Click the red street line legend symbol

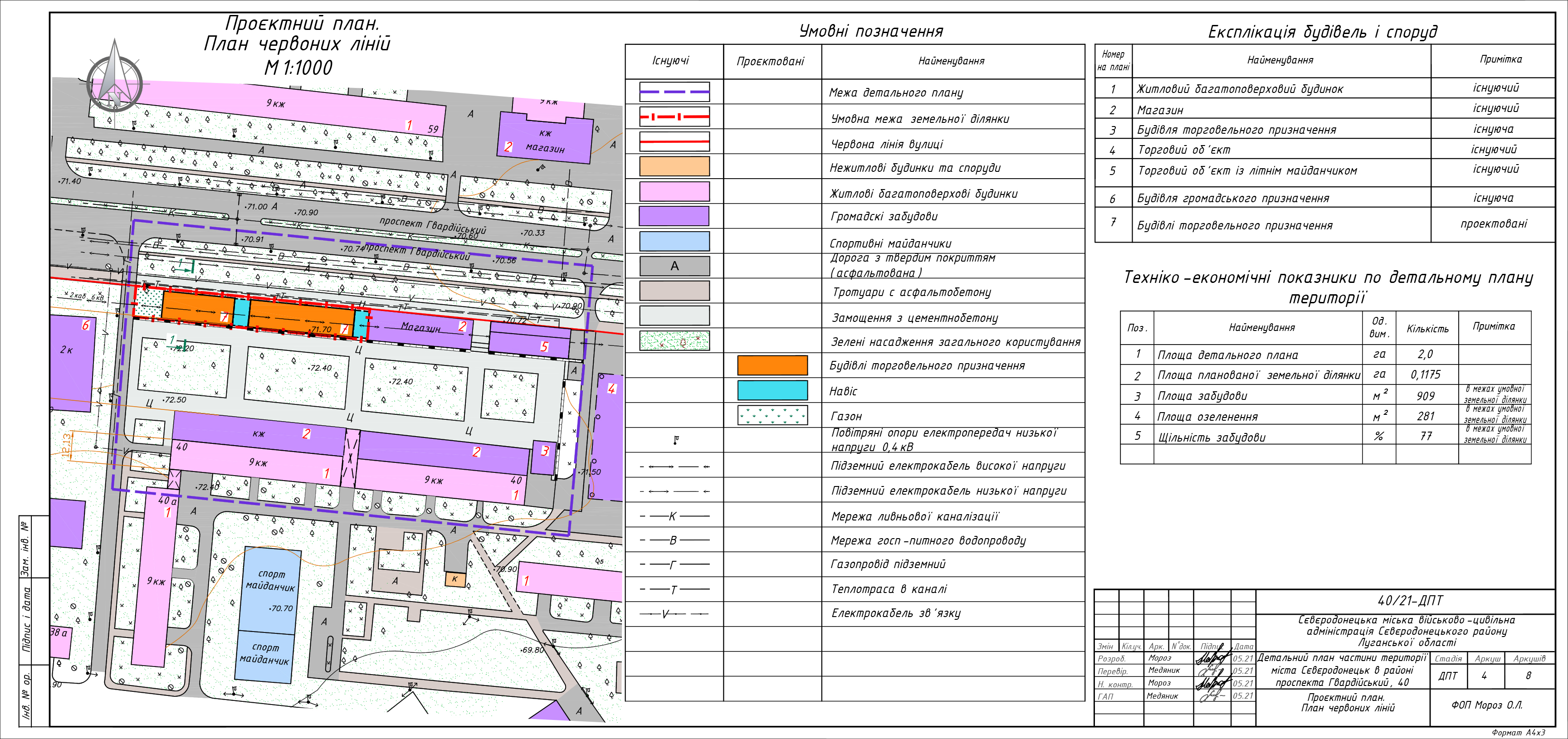click(x=674, y=142)
